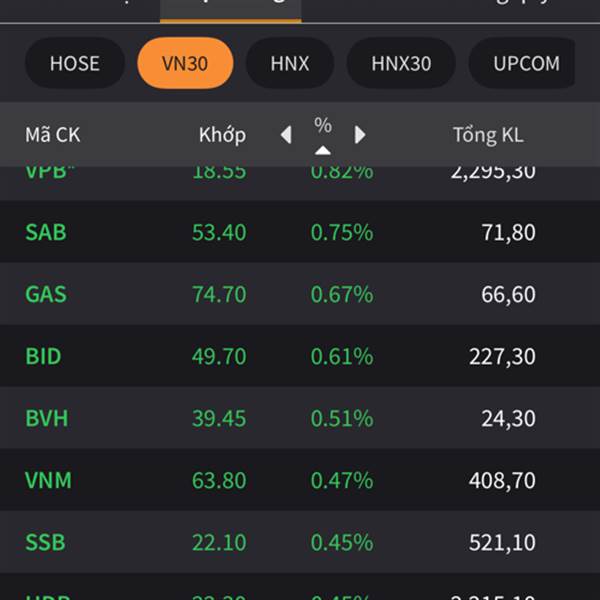Open the BID stock details
This screenshot has width=600, height=600.
[x=300, y=355]
